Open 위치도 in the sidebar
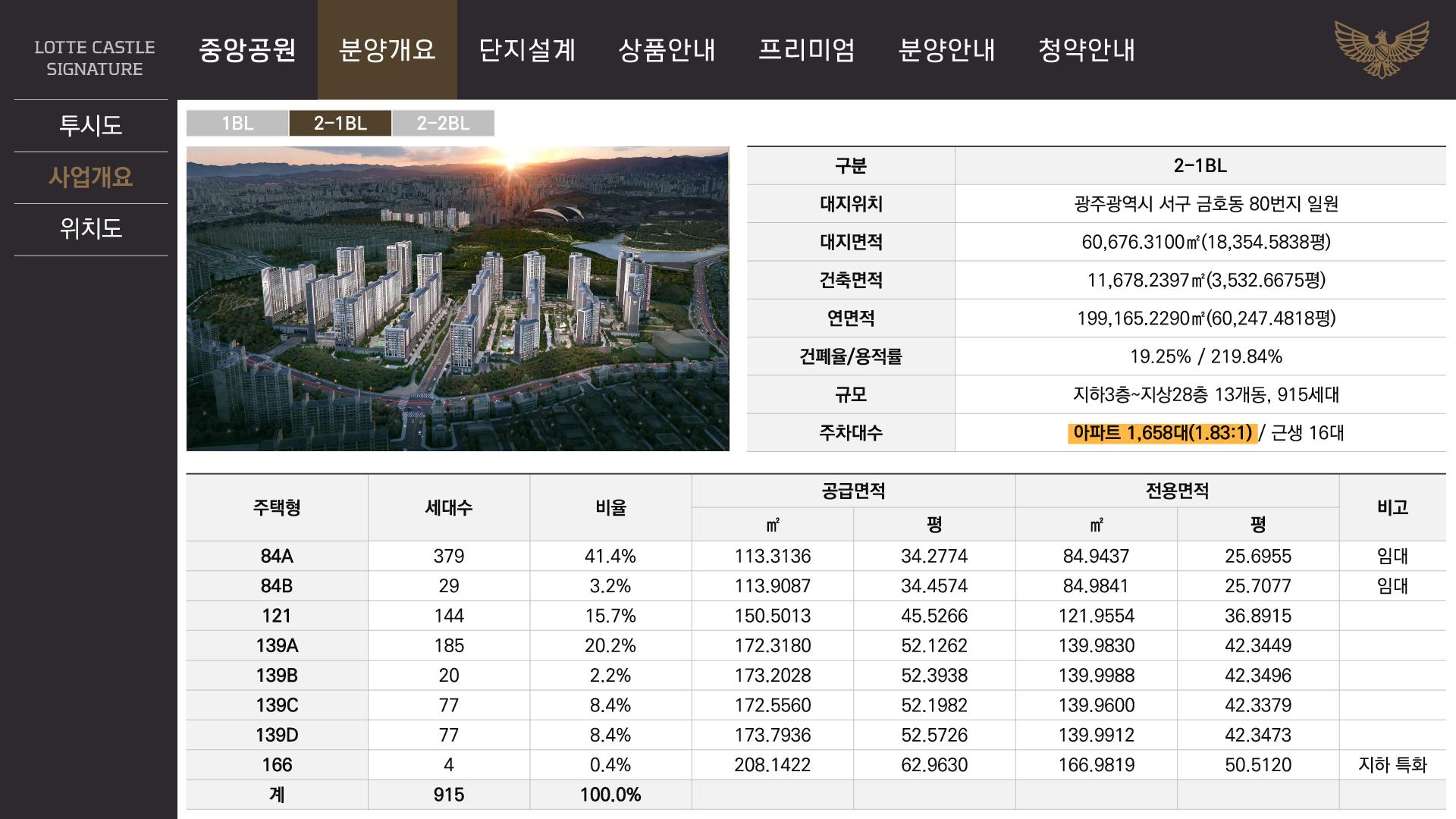Viewport: 1456px width, 819px height. pos(90,228)
